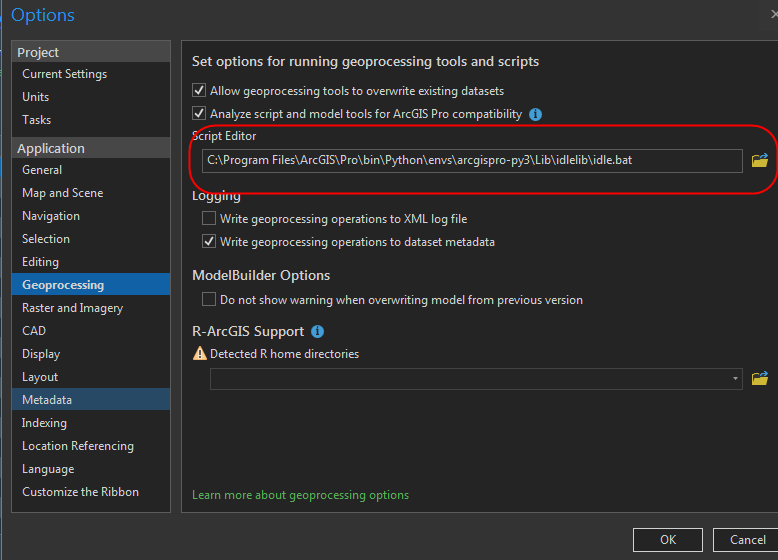Viewport: 778px width, 560px height.
Task: Click the Script Editor browse folder icon
Action: coord(759,160)
